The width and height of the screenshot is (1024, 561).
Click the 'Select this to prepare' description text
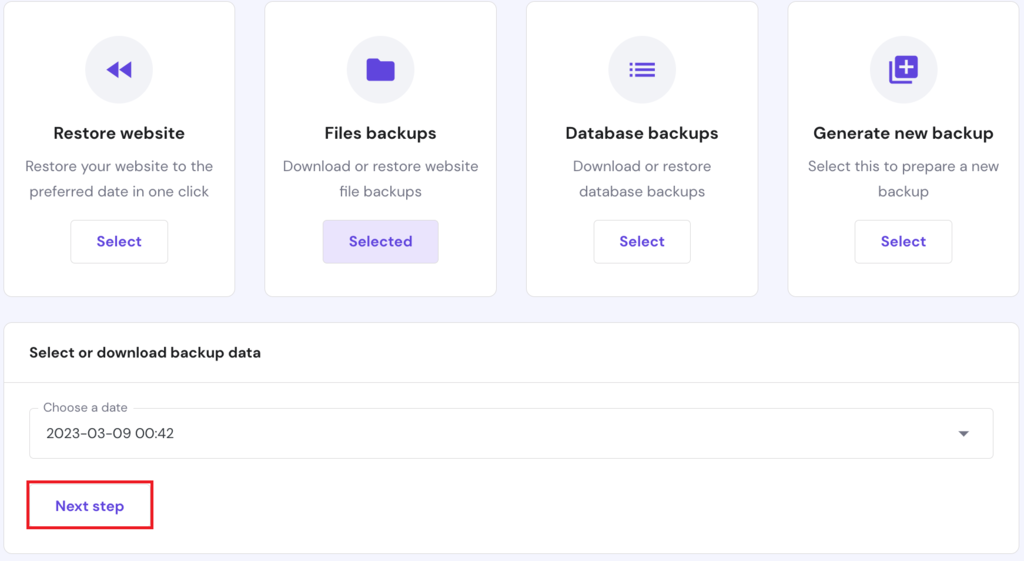[903, 179]
